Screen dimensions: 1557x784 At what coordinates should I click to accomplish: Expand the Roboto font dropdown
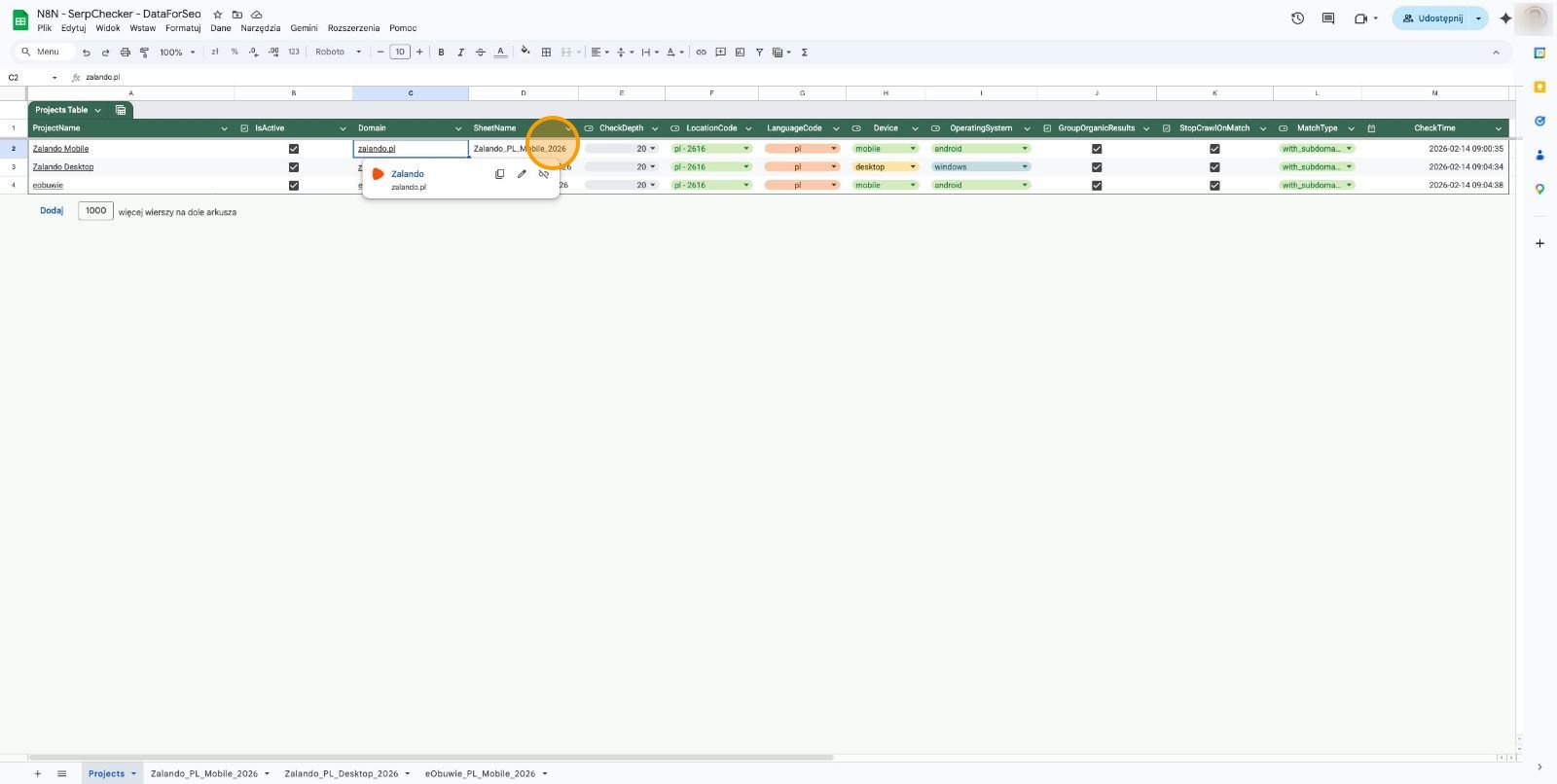tap(339, 53)
